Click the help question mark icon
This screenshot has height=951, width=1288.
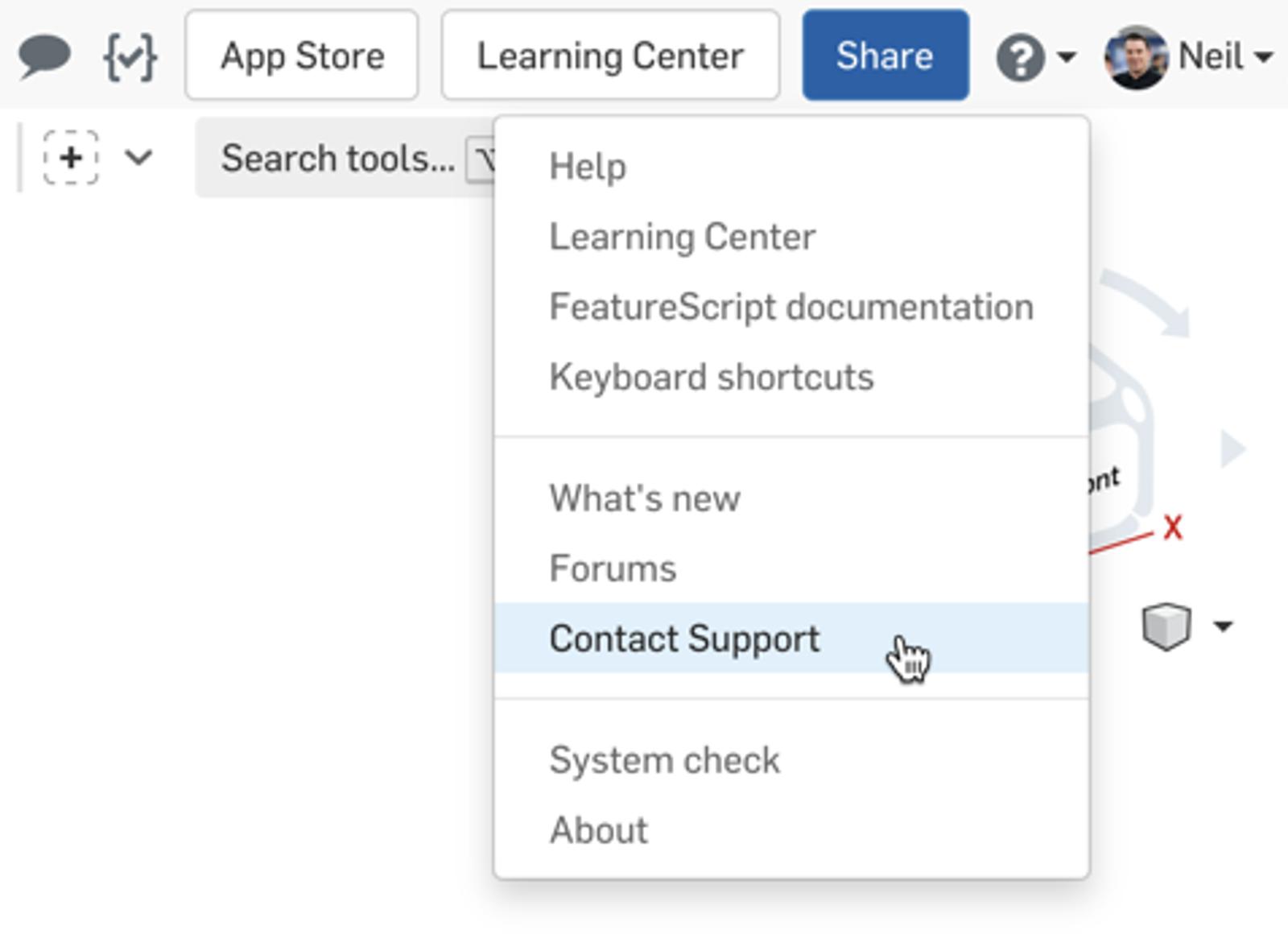[1020, 57]
